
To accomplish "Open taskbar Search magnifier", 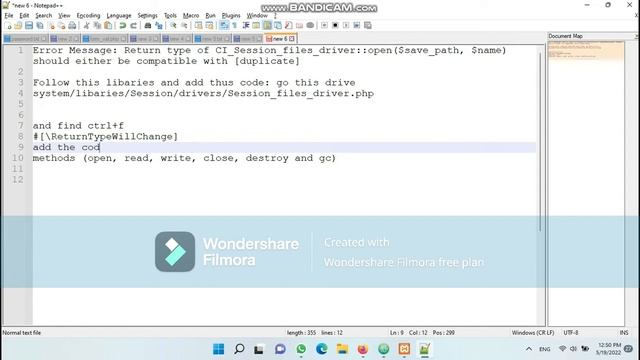I will coord(239,349).
